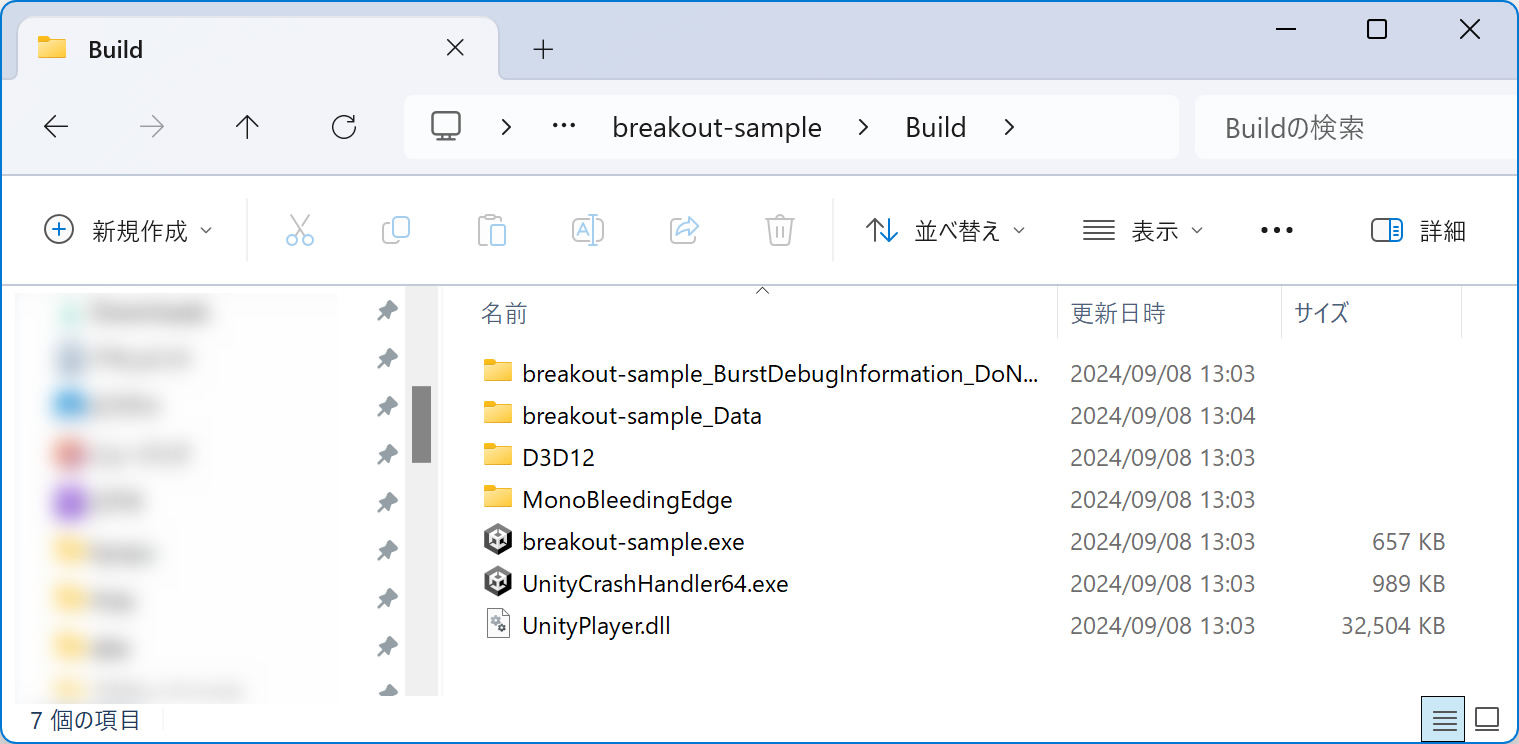The width and height of the screenshot is (1519, 744).
Task: Sort by the 更新日時 column header
Action: [x=1118, y=313]
